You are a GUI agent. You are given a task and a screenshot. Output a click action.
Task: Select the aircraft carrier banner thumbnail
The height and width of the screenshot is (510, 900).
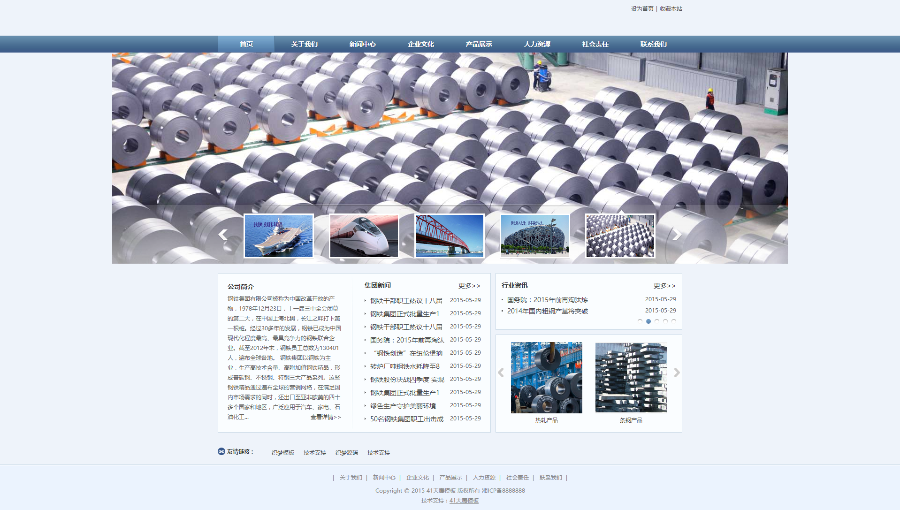tap(278, 236)
